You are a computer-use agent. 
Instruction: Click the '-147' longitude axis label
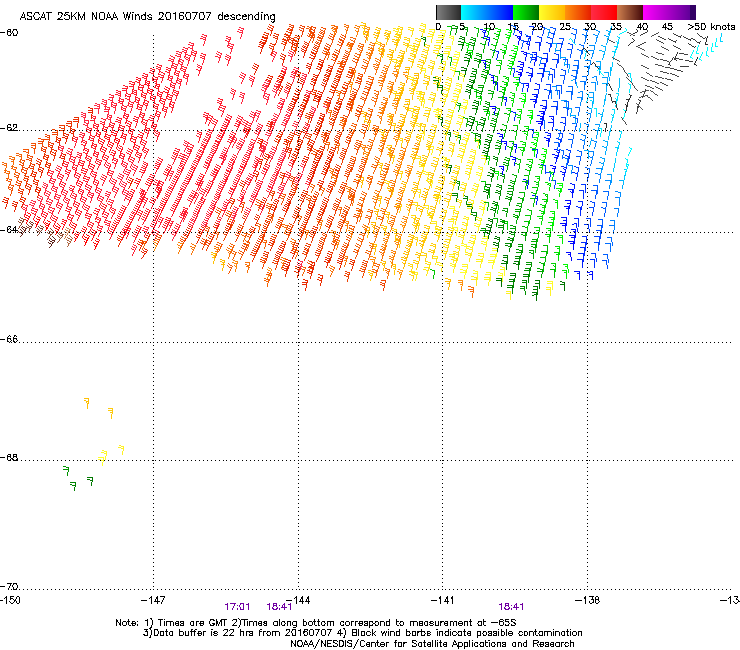pos(153,600)
